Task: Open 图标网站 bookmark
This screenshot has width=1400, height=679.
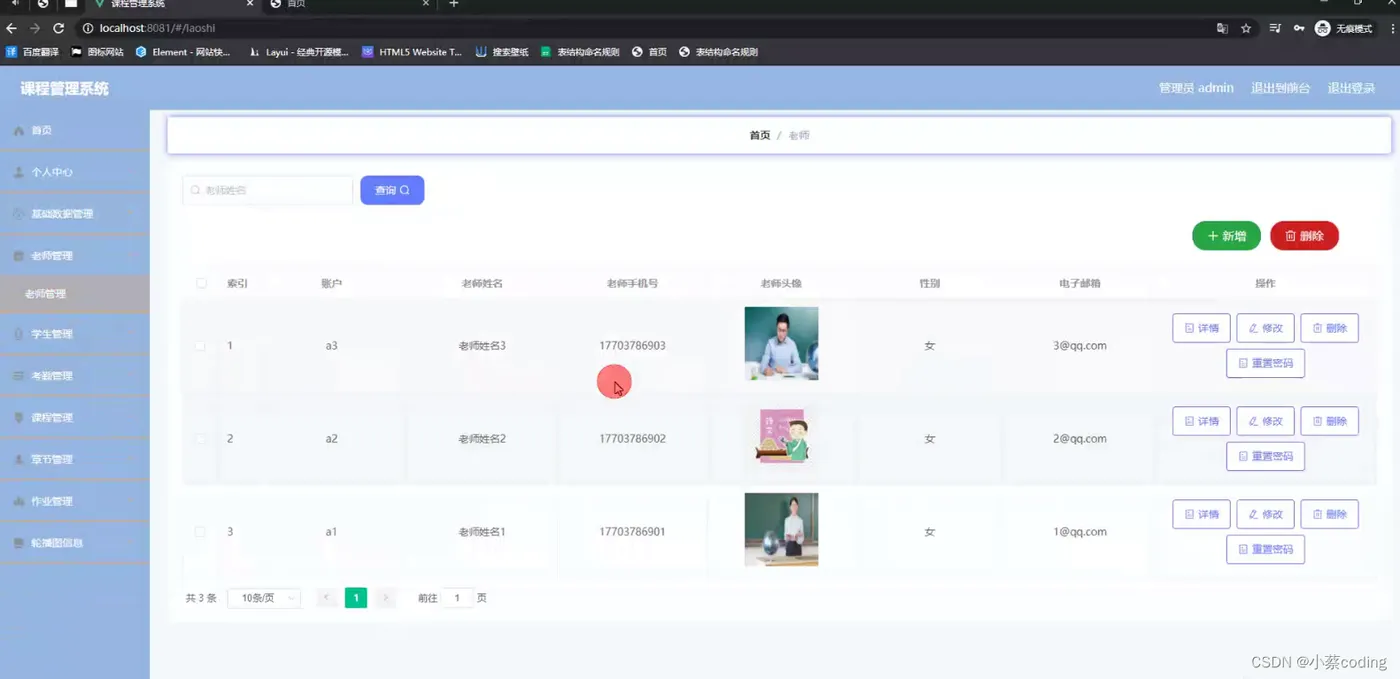Action: click(x=97, y=52)
